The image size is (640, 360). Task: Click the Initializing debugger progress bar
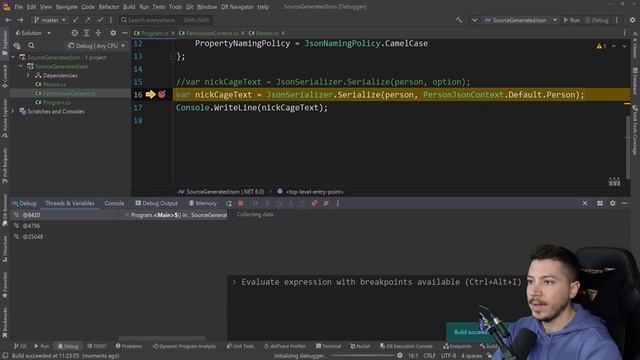tap(363, 356)
